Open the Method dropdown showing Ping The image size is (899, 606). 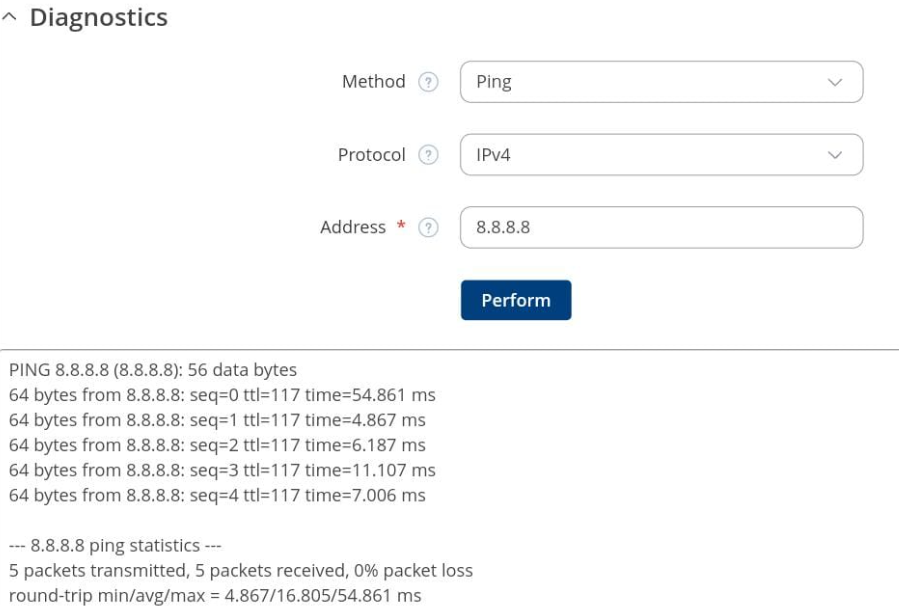coord(660,83)
